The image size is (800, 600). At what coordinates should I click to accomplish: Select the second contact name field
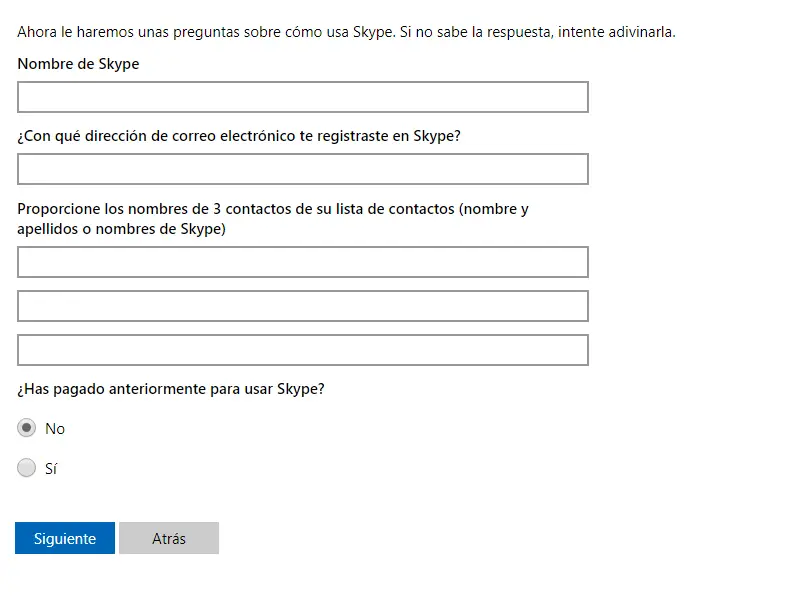302,306
